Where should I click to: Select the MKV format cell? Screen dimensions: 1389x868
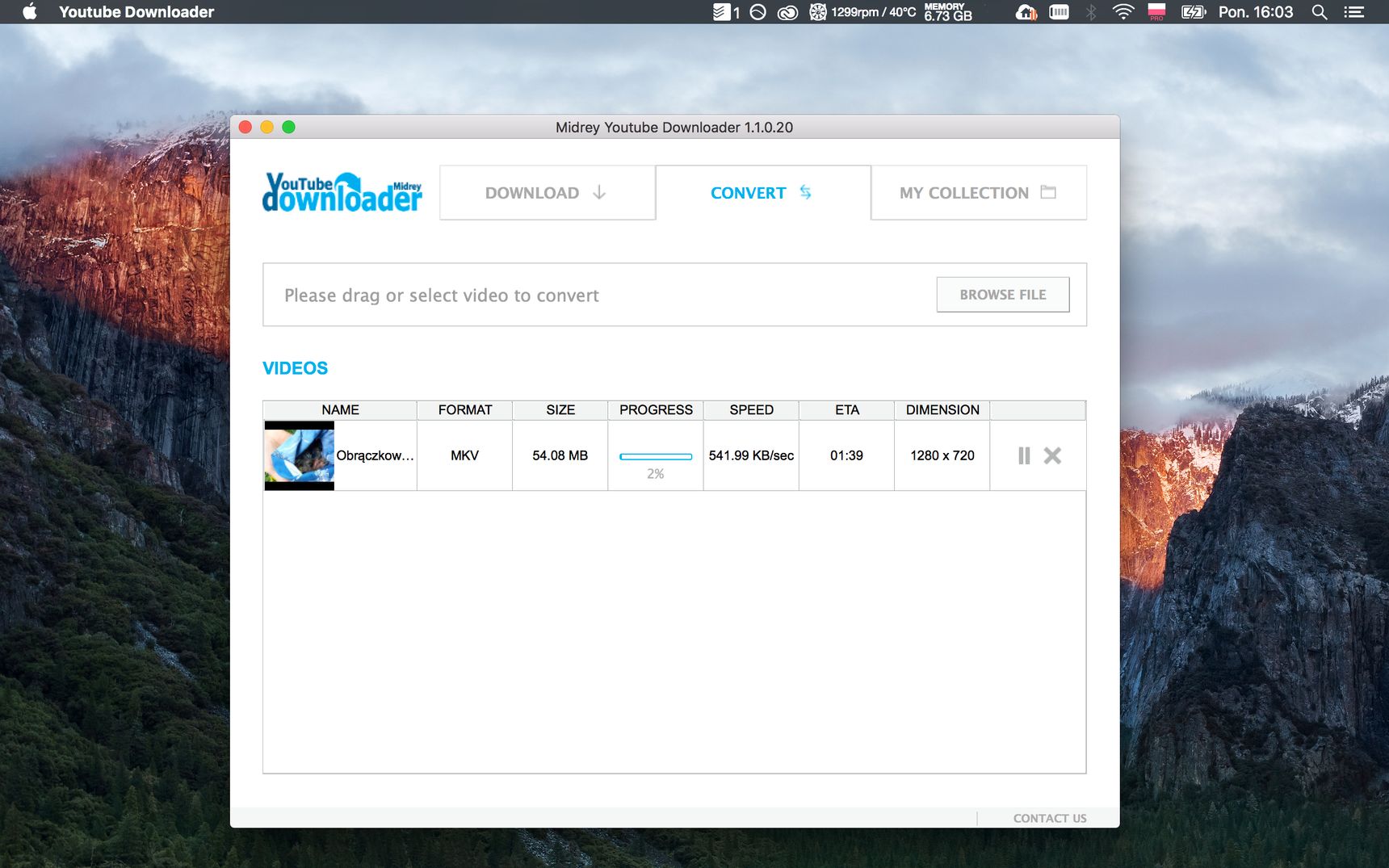tap(465, 455)
